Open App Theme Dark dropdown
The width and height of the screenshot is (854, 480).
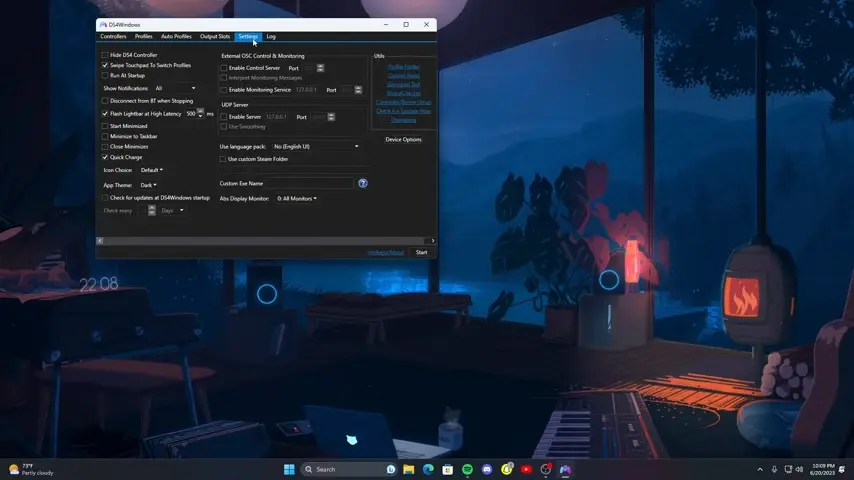(x=148, y=185)
